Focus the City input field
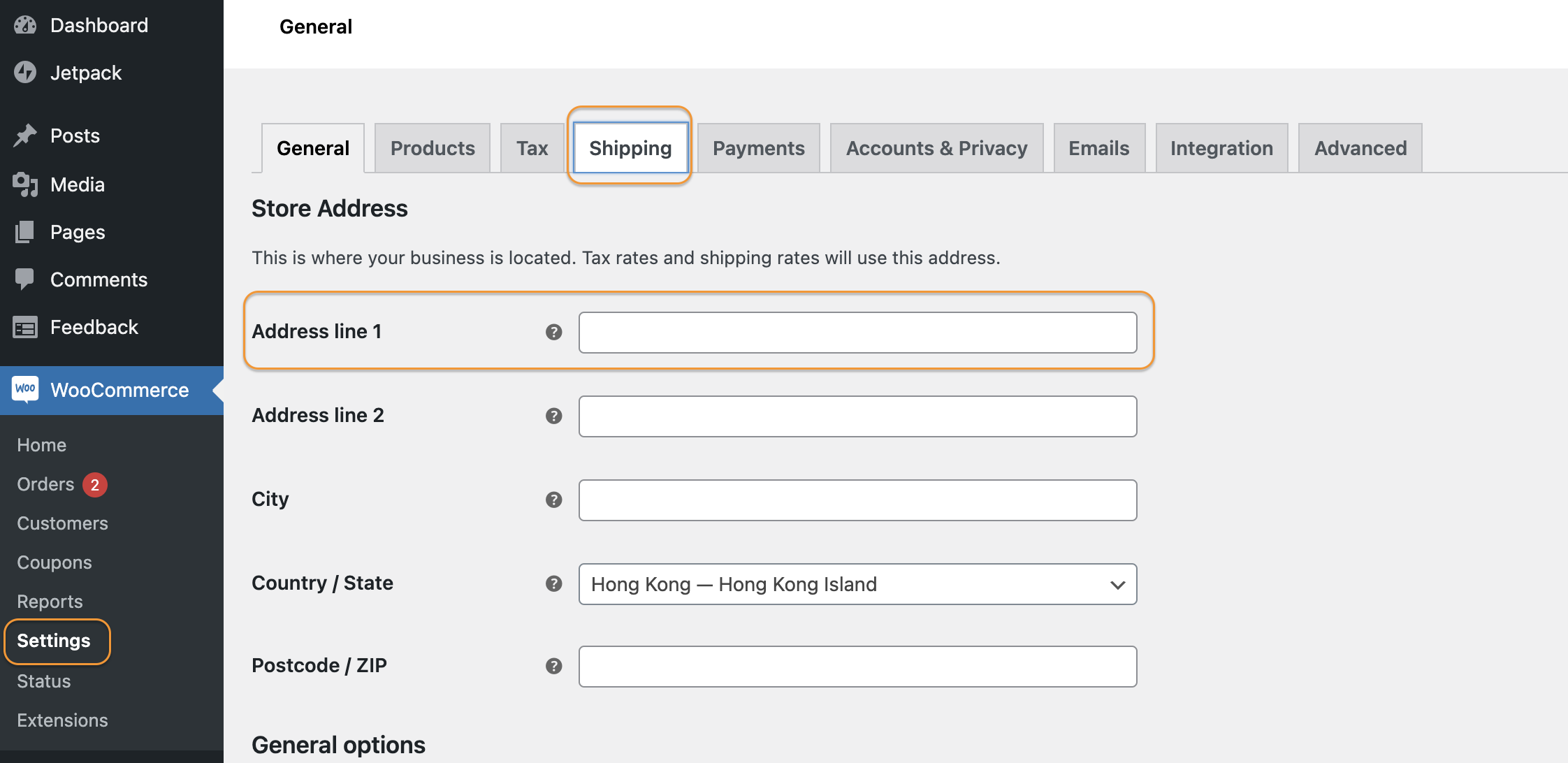Screen dimensions: 1568x763 tap(858, 500)
